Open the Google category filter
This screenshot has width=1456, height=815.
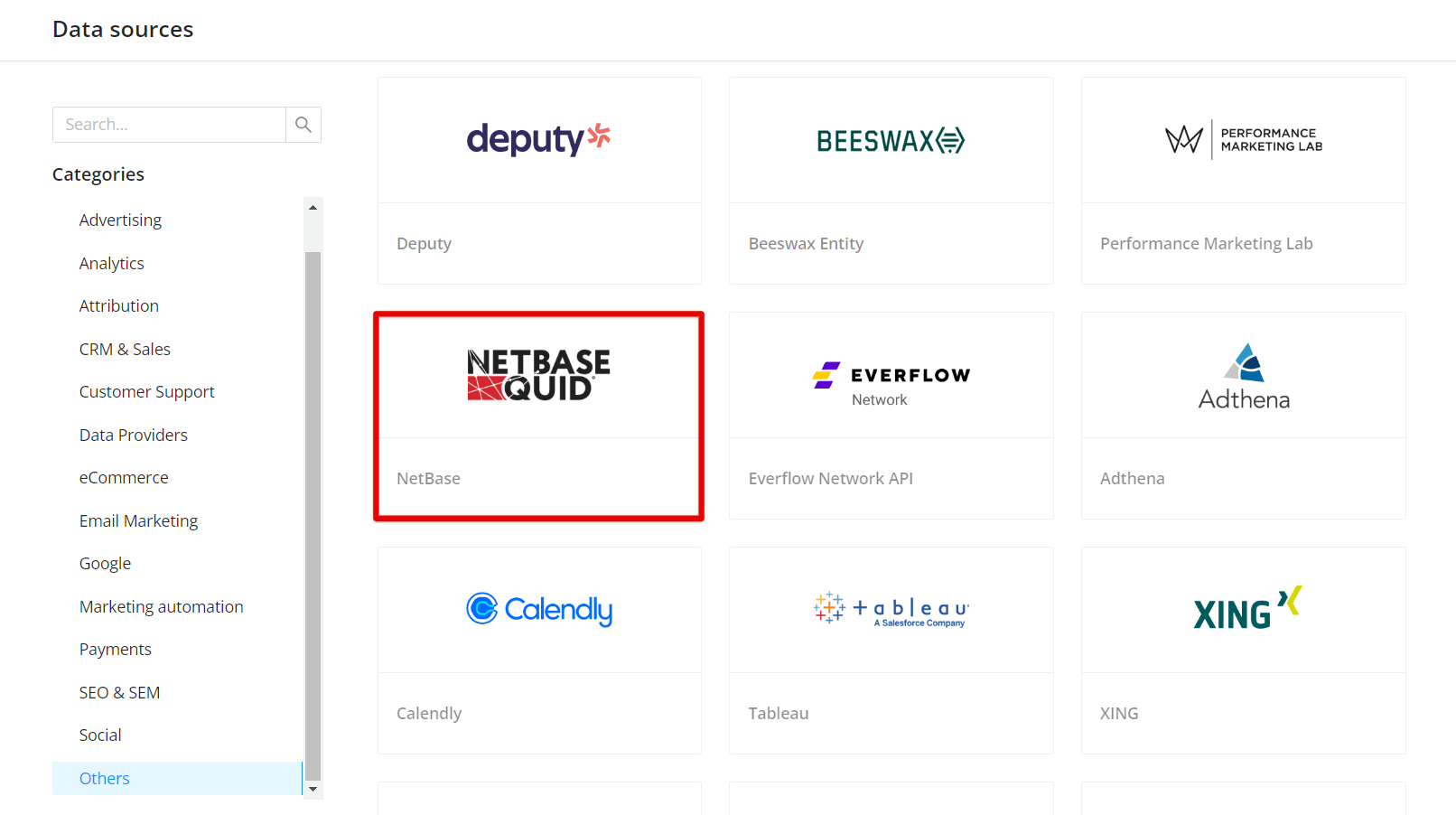pos(105,563)
